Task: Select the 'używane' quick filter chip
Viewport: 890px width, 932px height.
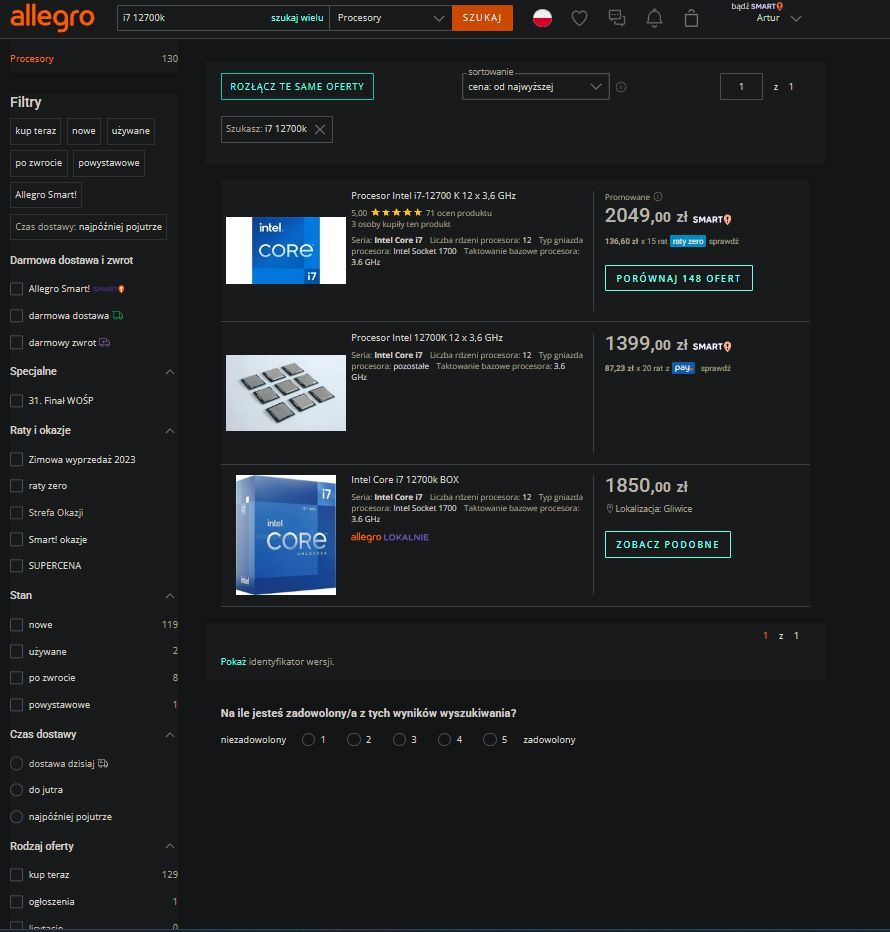Action: [x=131, y=131]
